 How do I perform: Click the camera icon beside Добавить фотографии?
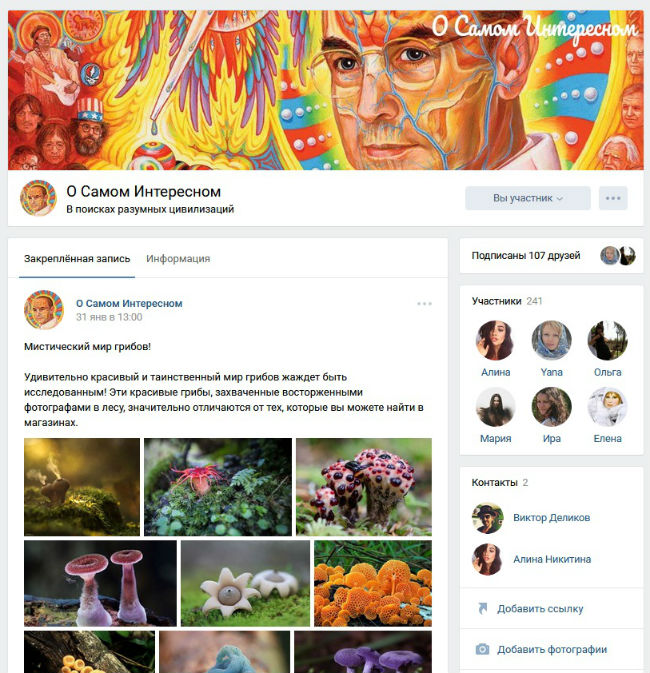(x=482, y=649)
